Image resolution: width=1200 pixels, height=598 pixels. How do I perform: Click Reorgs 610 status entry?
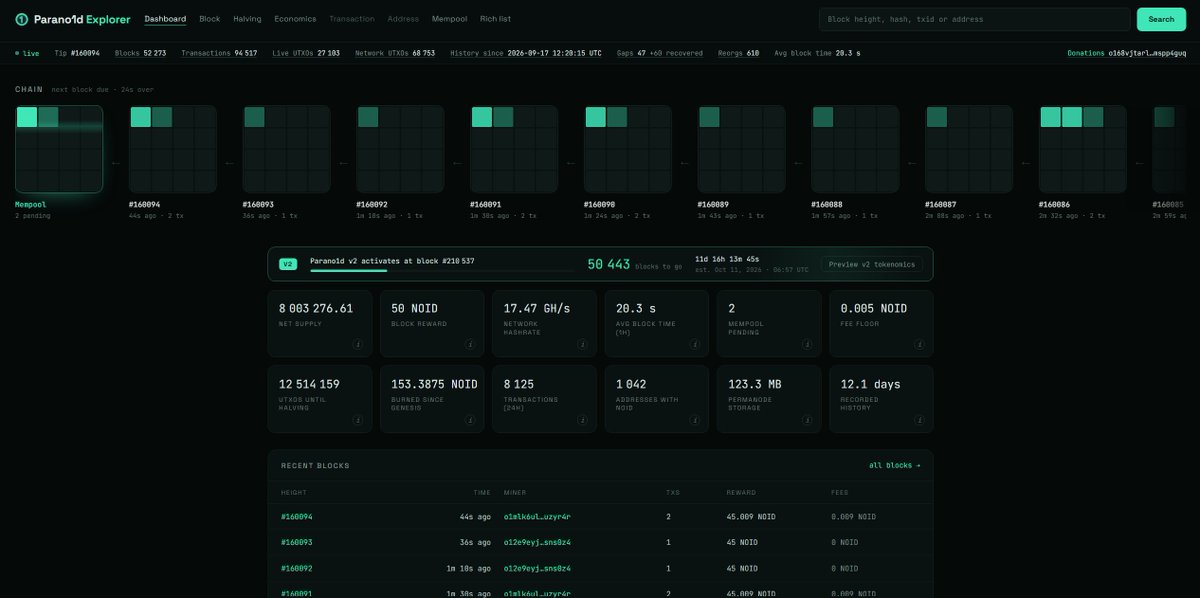click(x=738, y=53)
